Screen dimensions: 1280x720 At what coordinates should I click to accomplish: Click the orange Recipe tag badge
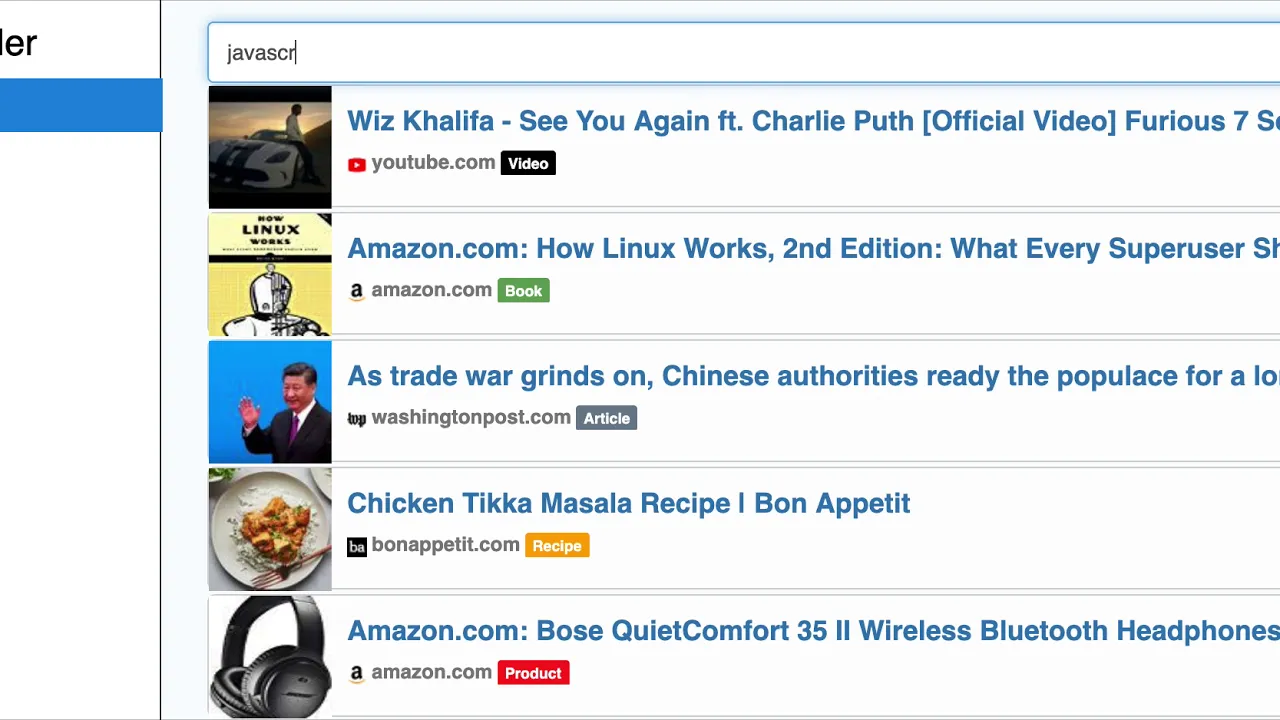[557, 546]
